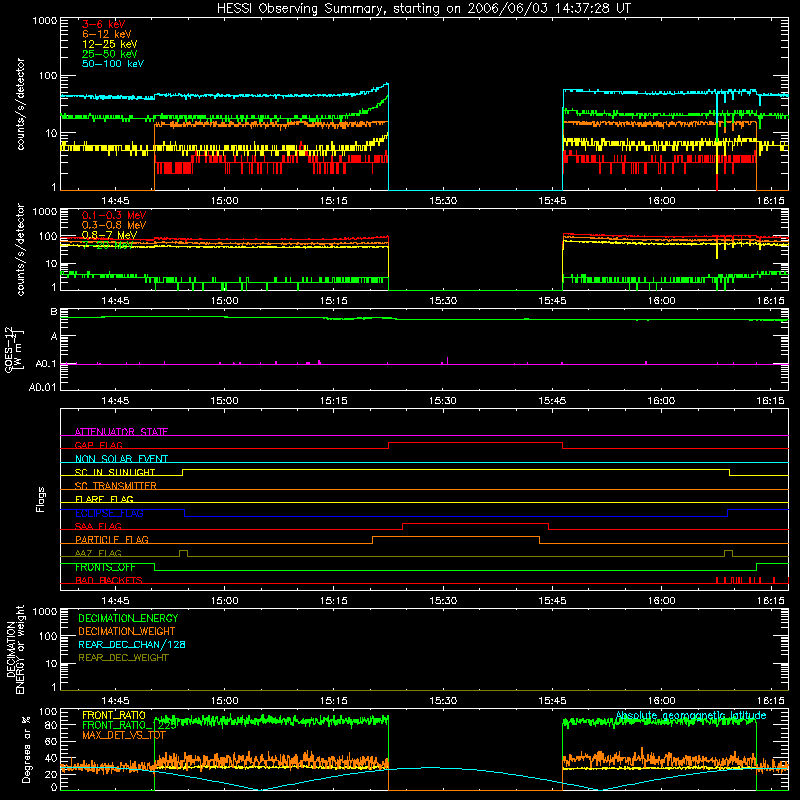800x800 pixels.
Task: Click the SAA_FLAG label
Action: pyautogui.click(x=98, y=526)
